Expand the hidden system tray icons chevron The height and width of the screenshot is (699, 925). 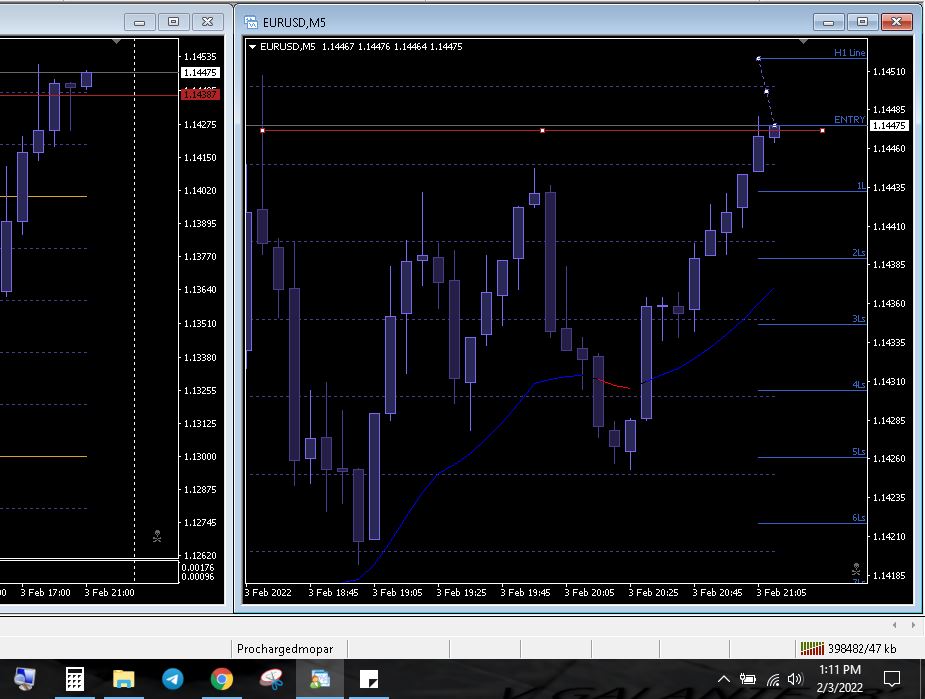725,679
